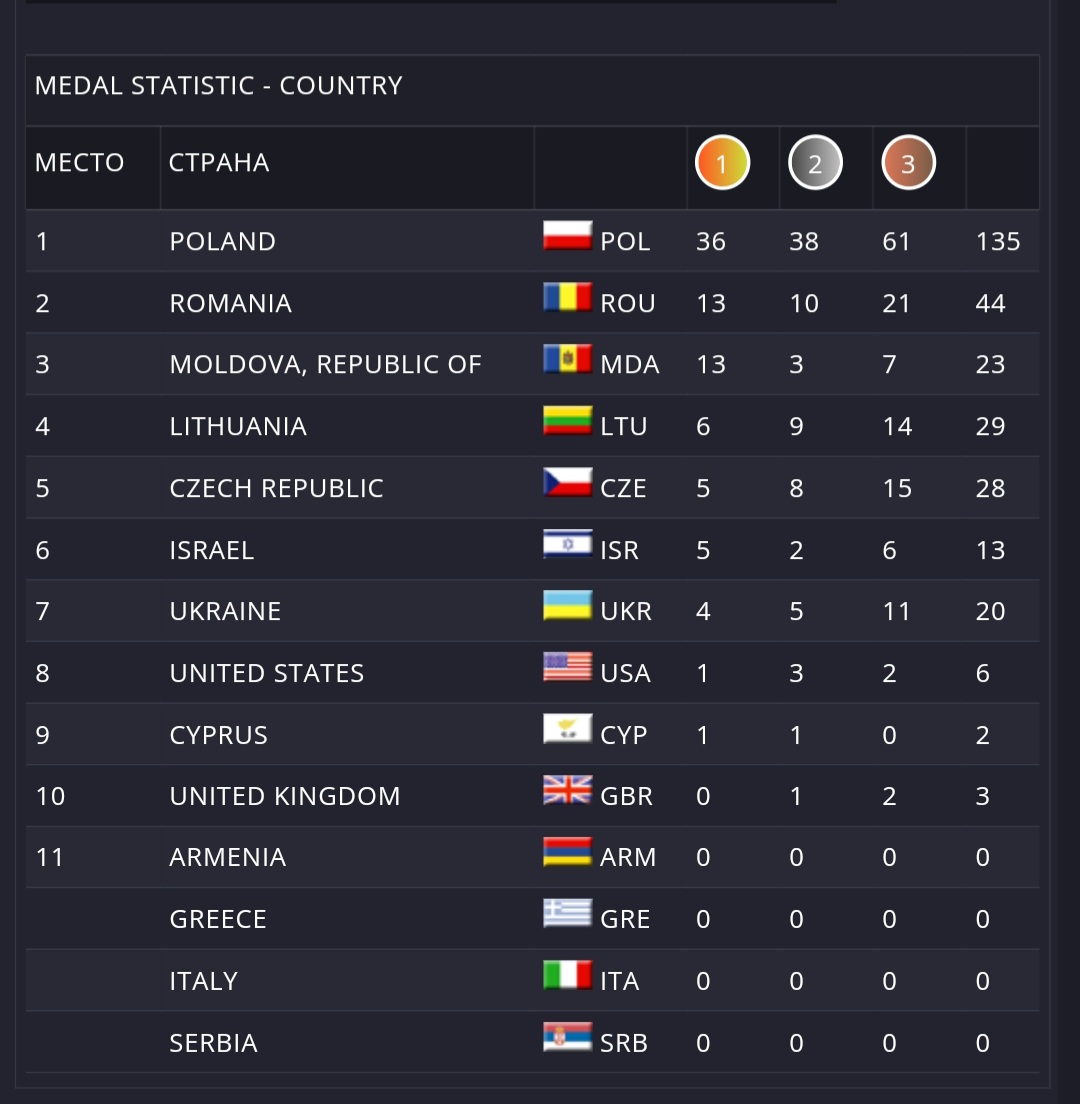This screenshot has height=1104, width=1080.
Task: Click the silver medal column icon
Action: click(815, 163)
